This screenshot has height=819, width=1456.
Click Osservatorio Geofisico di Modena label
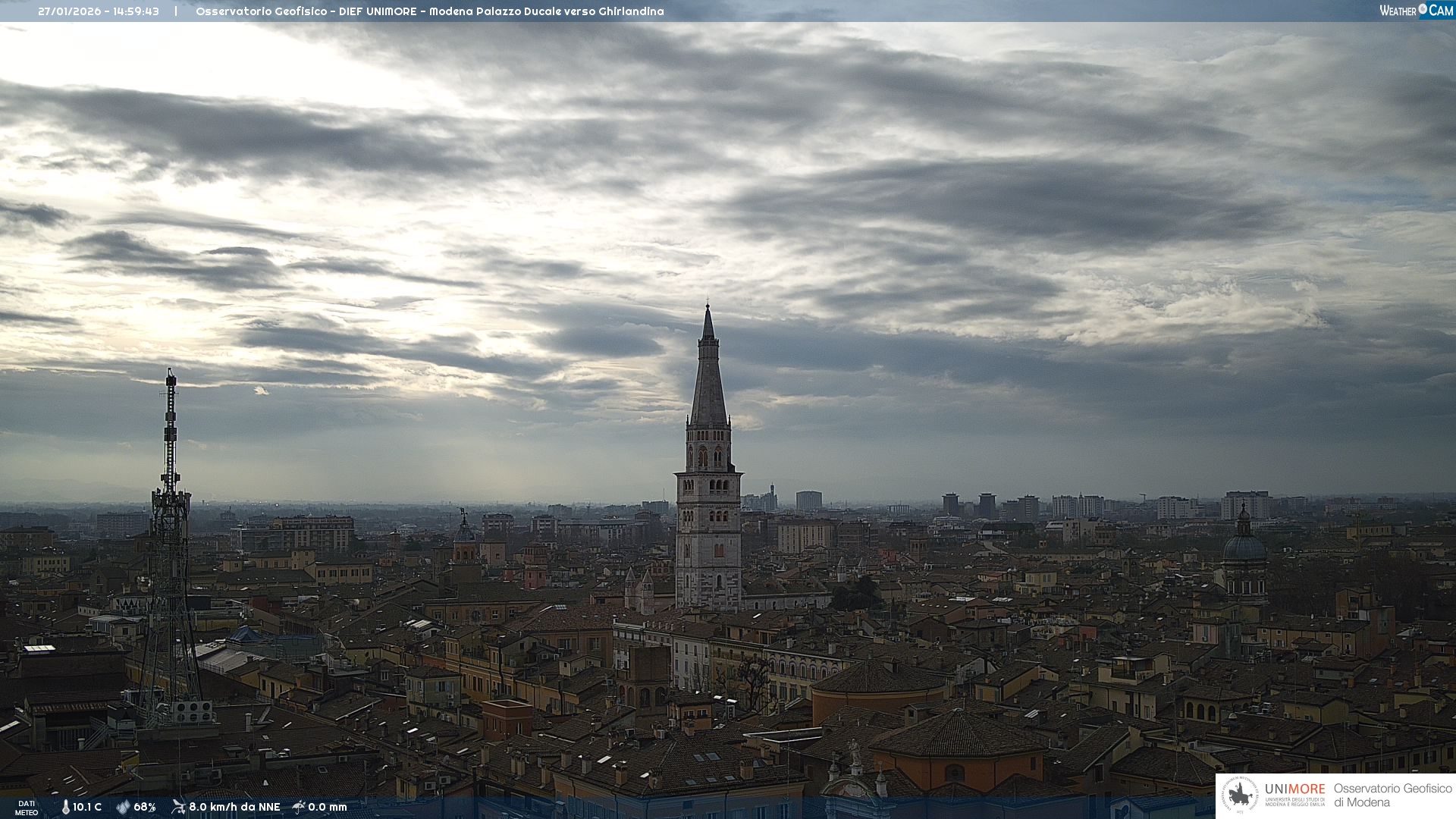tap(1392, 795)
